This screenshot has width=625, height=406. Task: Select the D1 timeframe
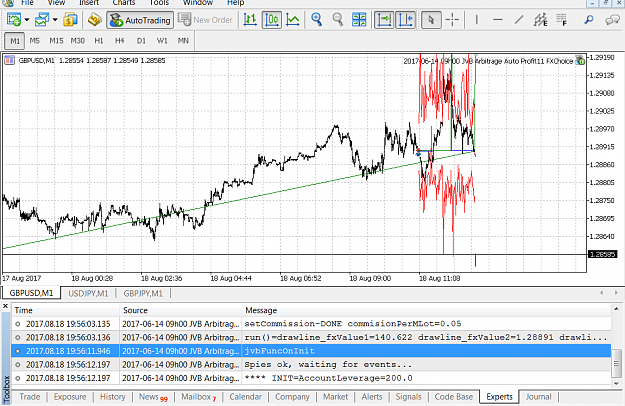coord(141,41)
